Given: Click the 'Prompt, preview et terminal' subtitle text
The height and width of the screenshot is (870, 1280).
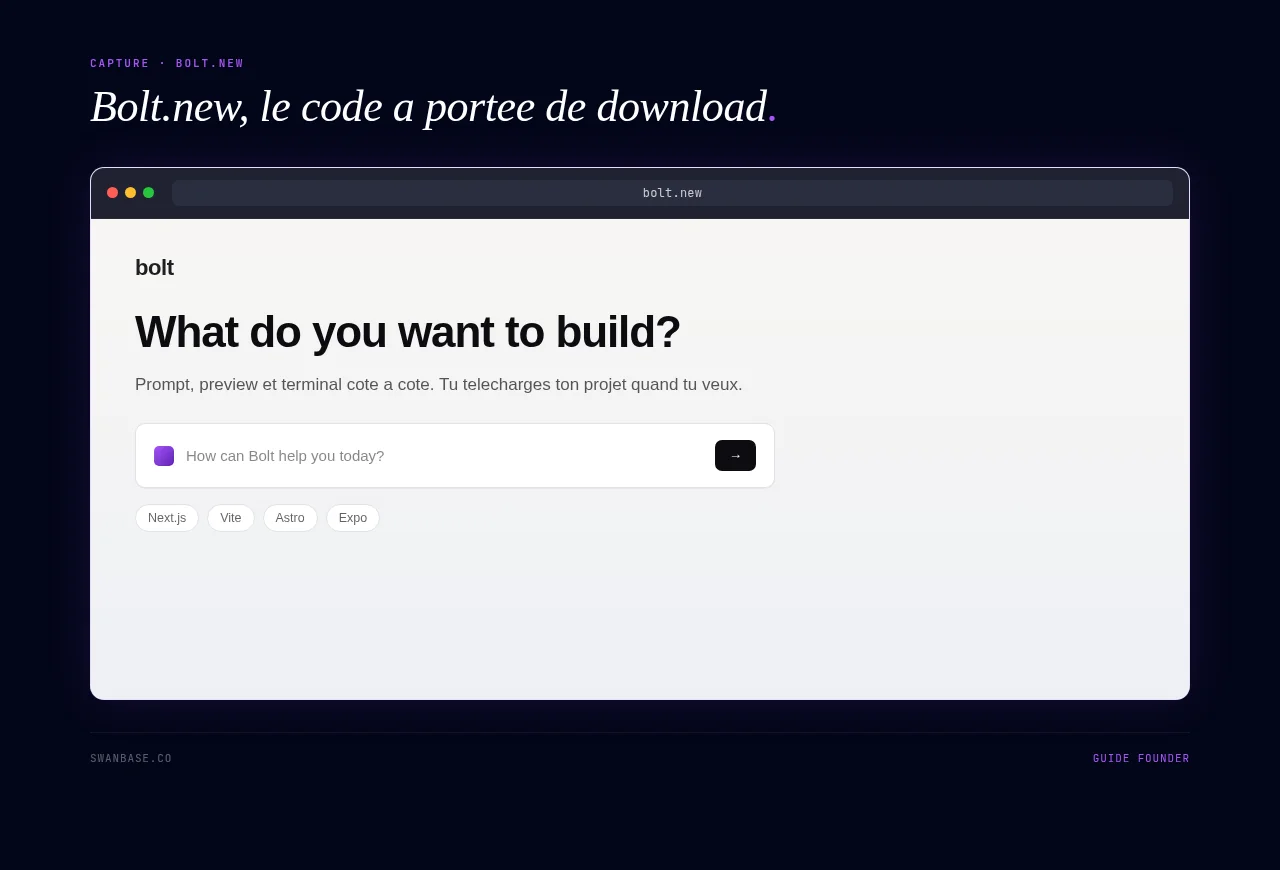Looking at the screenshot, I should point(439,385).
